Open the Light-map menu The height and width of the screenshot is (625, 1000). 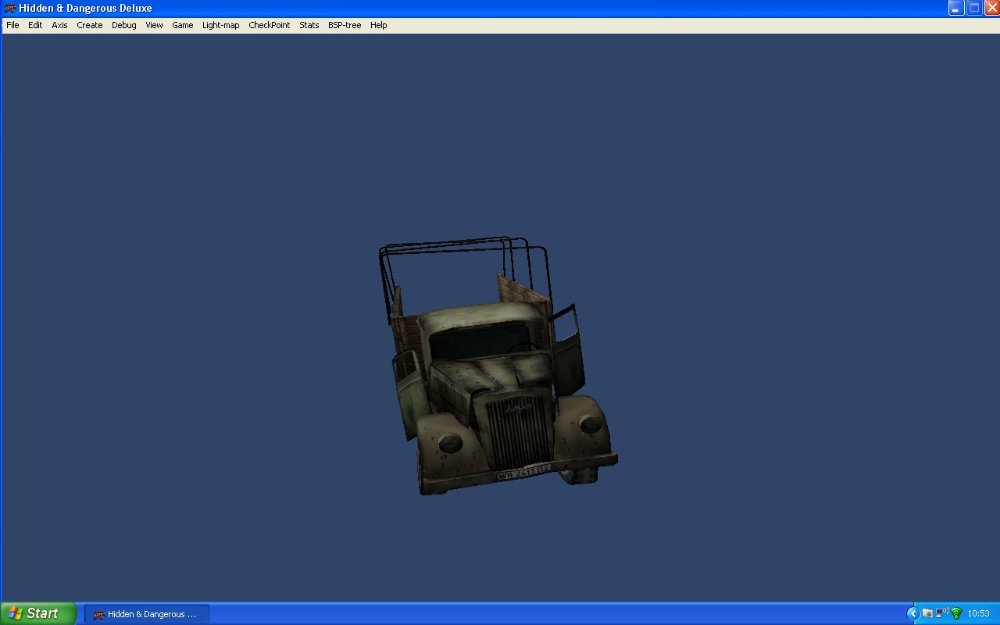pyautogui.click(x=221, y=25)
